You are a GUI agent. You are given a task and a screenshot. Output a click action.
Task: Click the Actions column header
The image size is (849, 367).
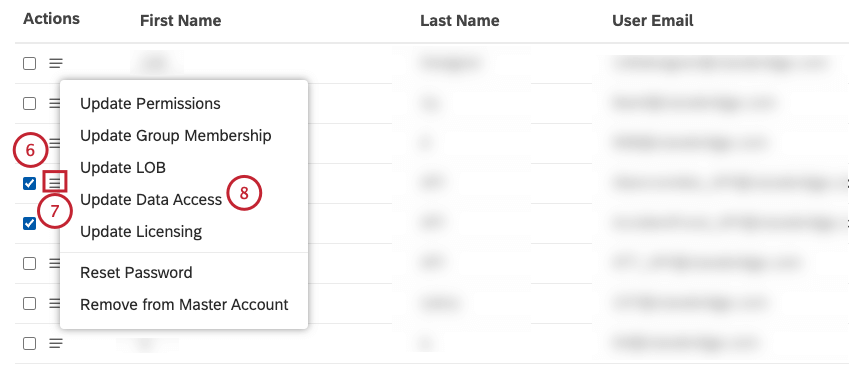51,19
